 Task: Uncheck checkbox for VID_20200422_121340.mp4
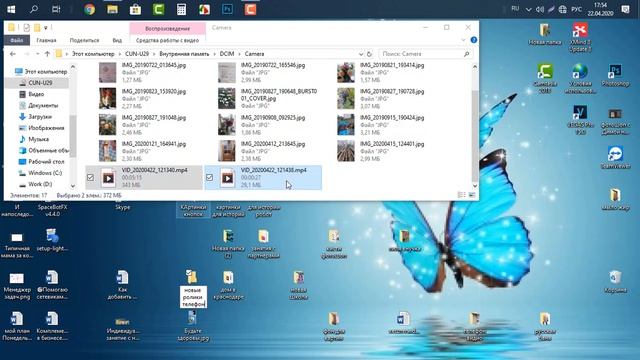[90, 178]
